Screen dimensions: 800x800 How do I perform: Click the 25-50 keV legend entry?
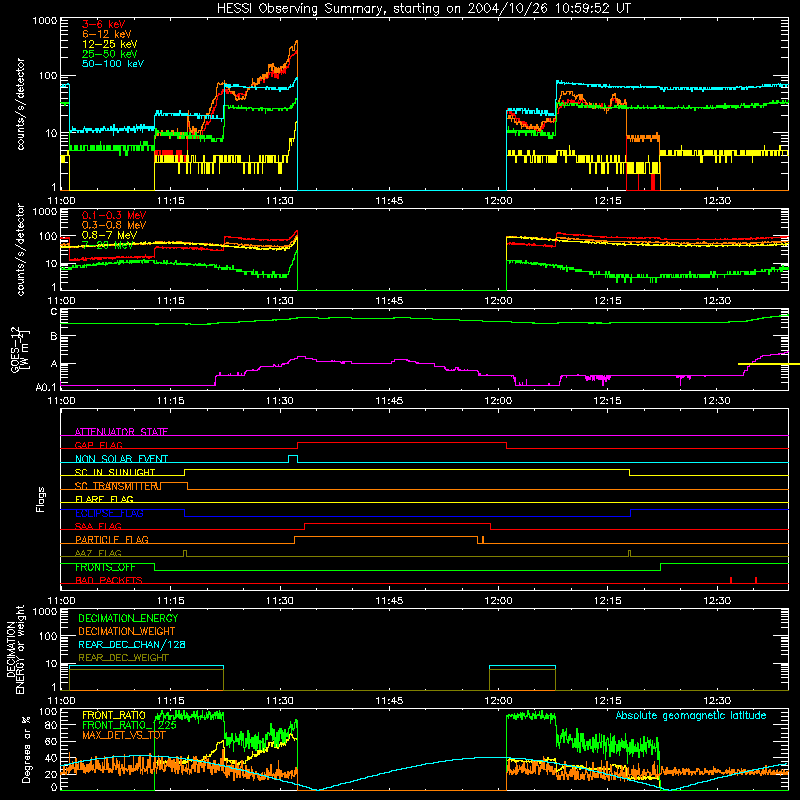(110, 54)
